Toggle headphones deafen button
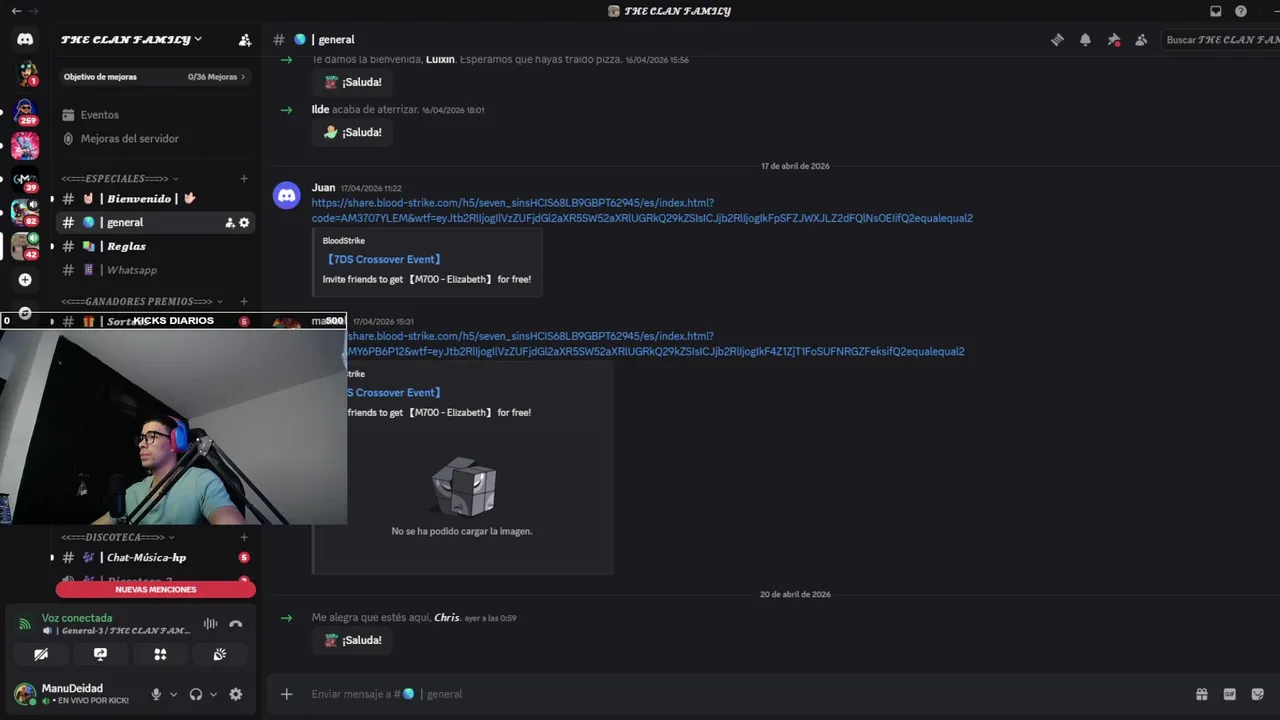 [x=196, y=694]
